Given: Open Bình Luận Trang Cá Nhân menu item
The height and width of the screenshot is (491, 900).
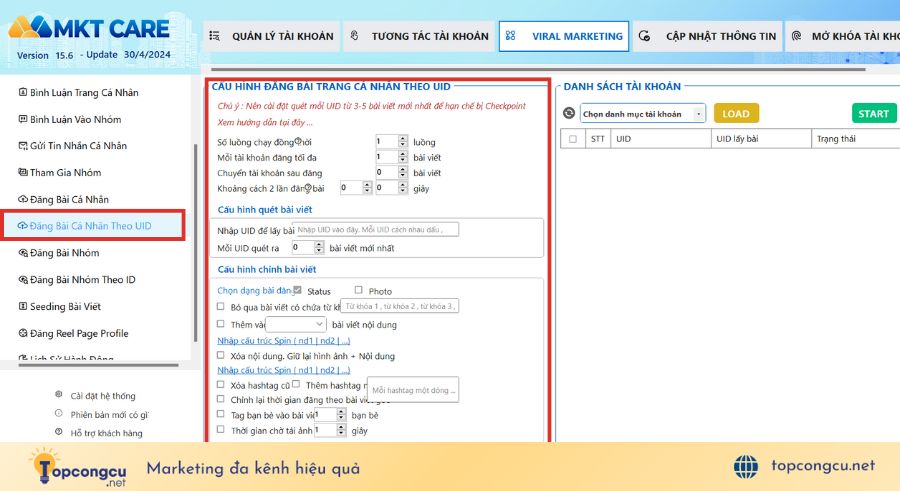Looking at the screenshot, I should [x=79, y=92].
